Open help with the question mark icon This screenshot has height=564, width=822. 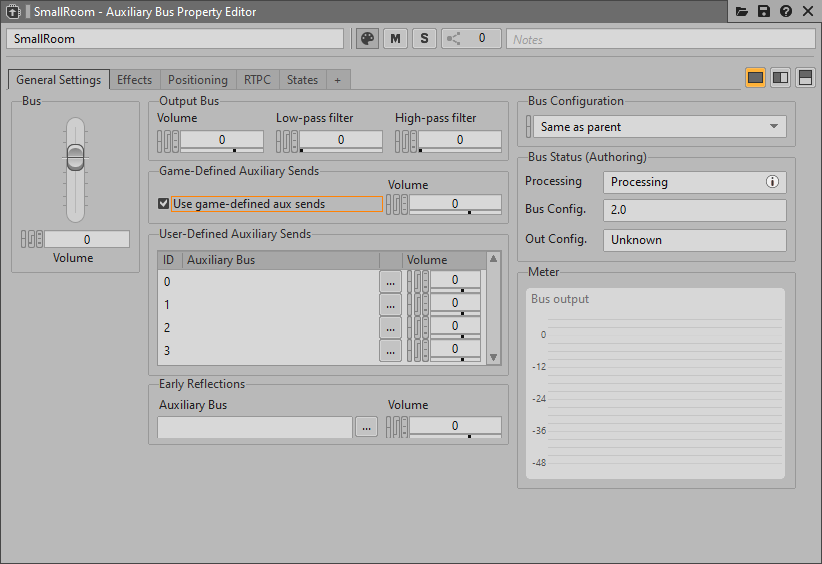tap(786, 11)
